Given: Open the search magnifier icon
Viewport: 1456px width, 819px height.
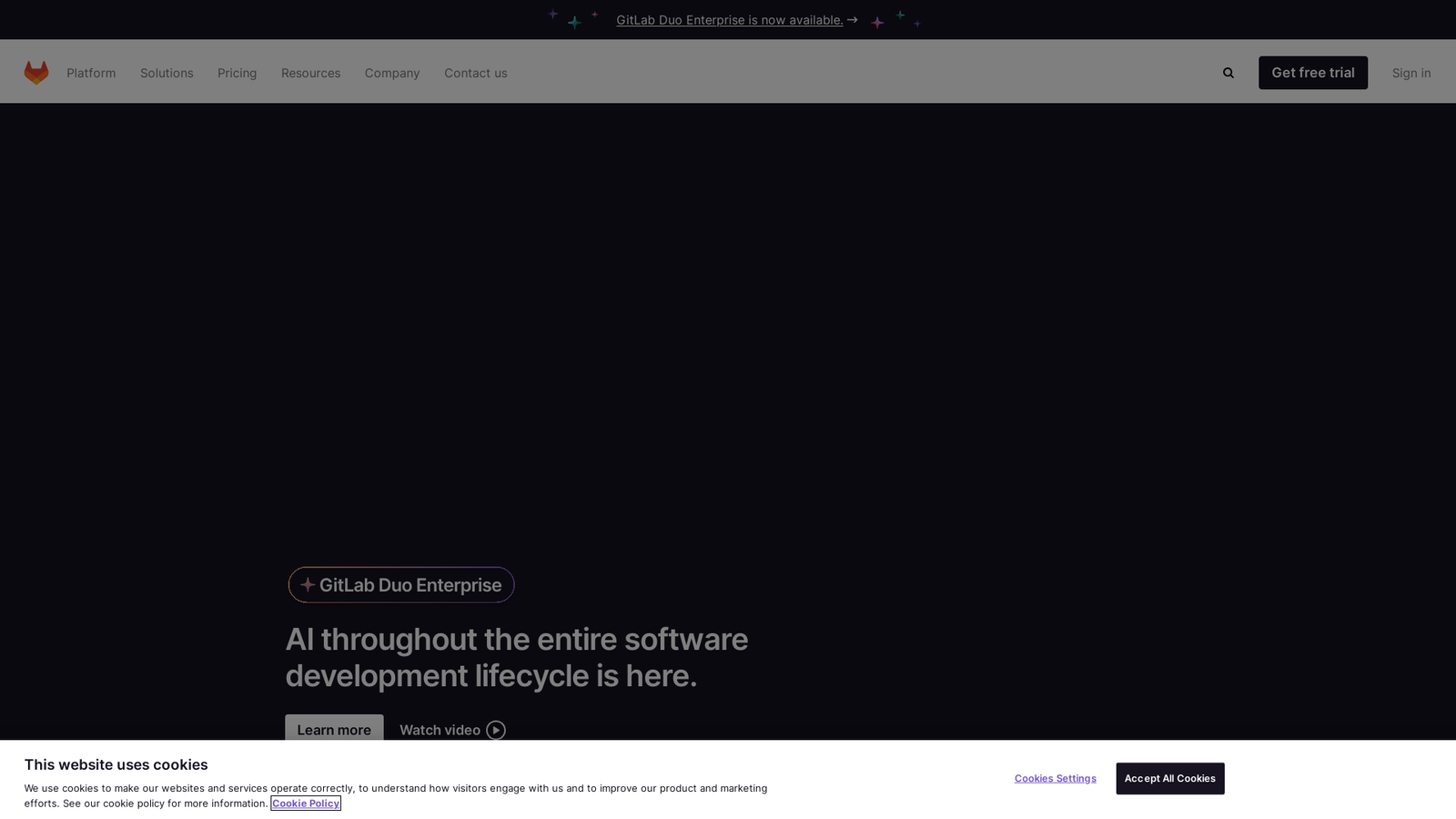Looking at the screenshot, I should tap(1228, 73).
